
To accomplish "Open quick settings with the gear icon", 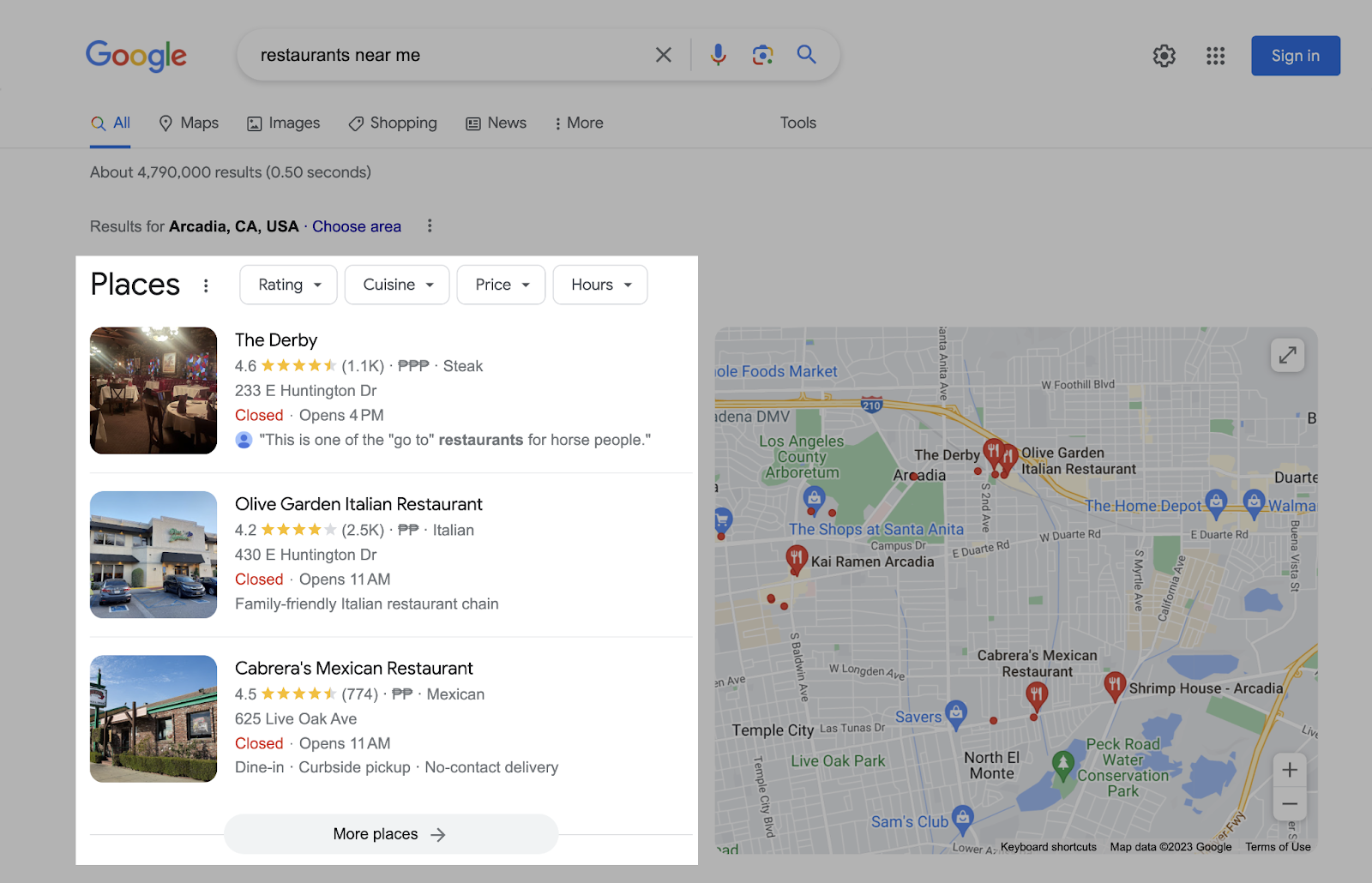I will [1164, 55].
